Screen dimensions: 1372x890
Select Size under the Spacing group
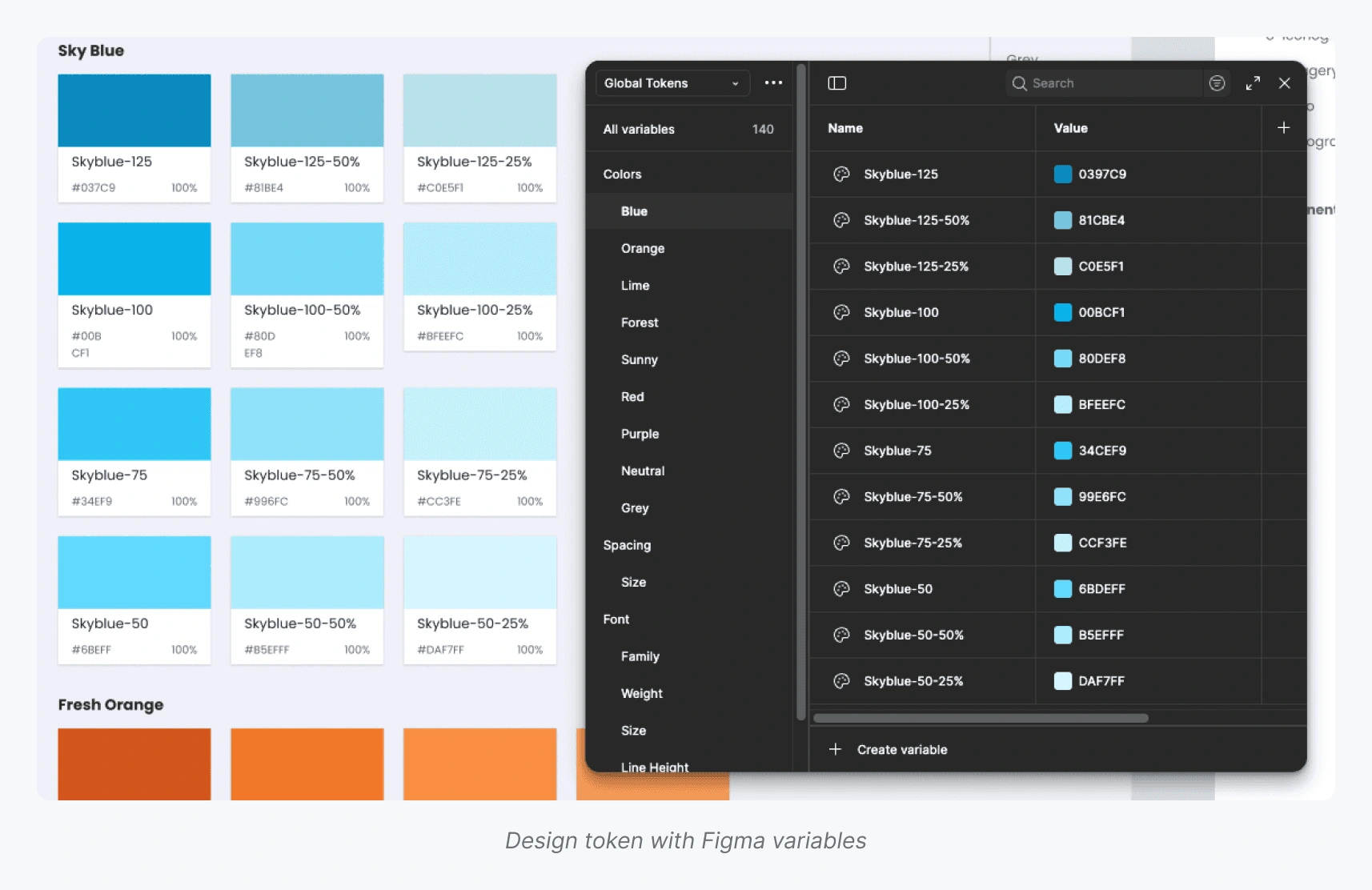click(x=633, y=583)
